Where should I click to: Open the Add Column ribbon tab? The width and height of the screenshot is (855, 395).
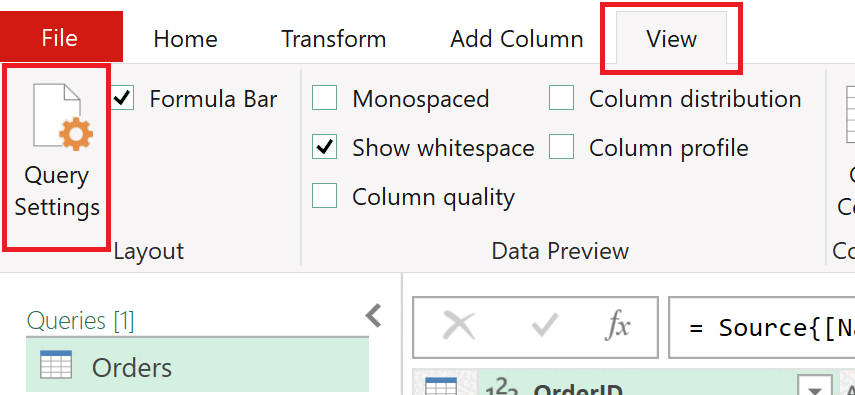click(516, 39)
